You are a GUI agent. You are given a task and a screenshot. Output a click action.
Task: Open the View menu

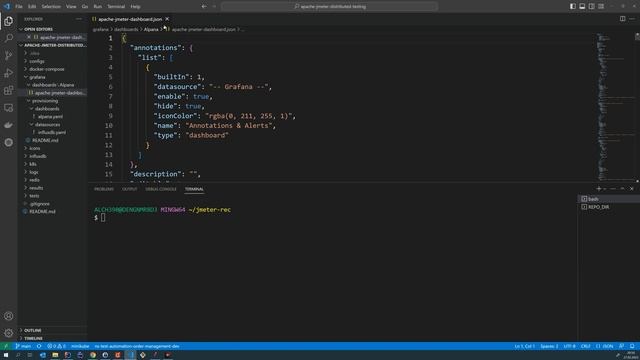71,7
